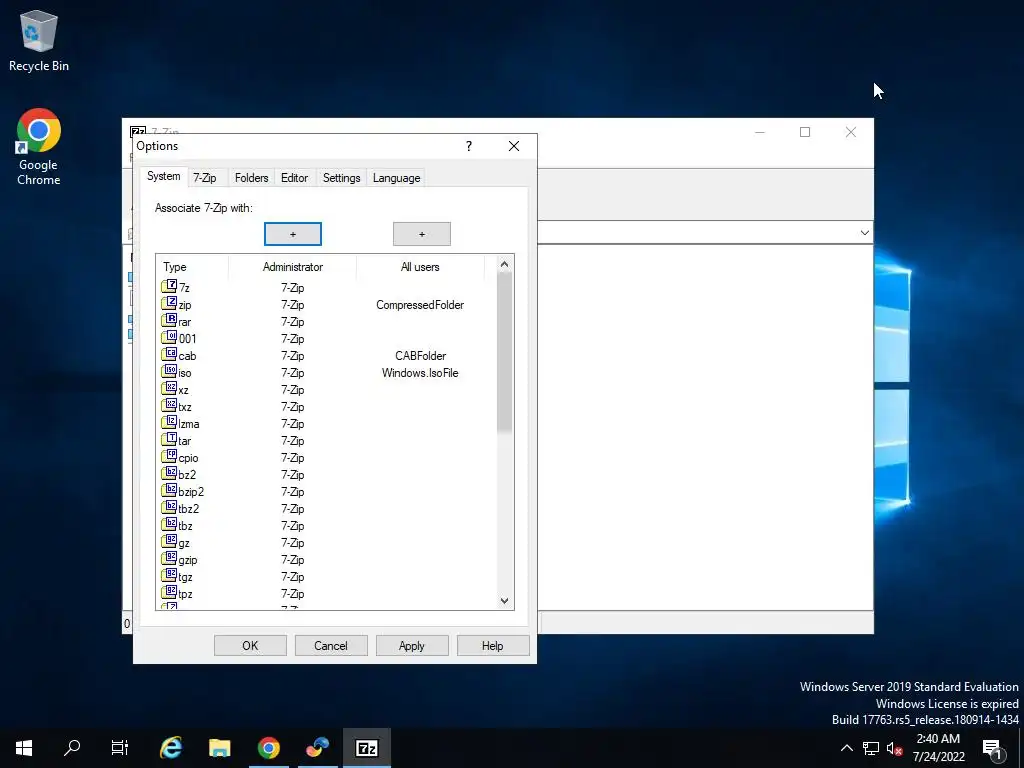Click the Administrator column header
The image size is (1024, 768).
tap(293, 267)
